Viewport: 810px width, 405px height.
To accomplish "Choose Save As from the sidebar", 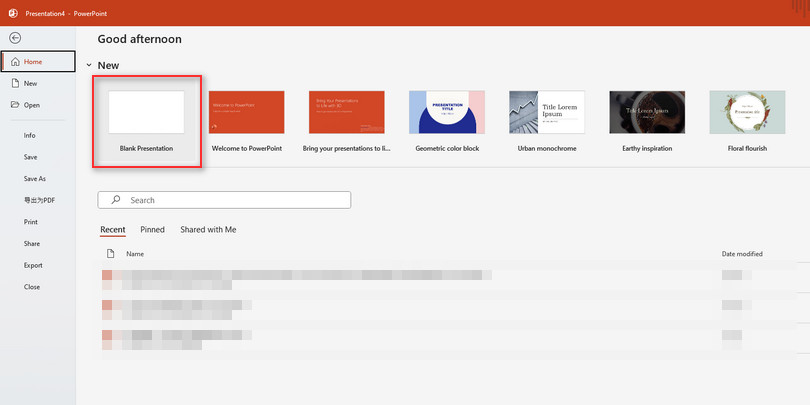I will pos(35,179).
